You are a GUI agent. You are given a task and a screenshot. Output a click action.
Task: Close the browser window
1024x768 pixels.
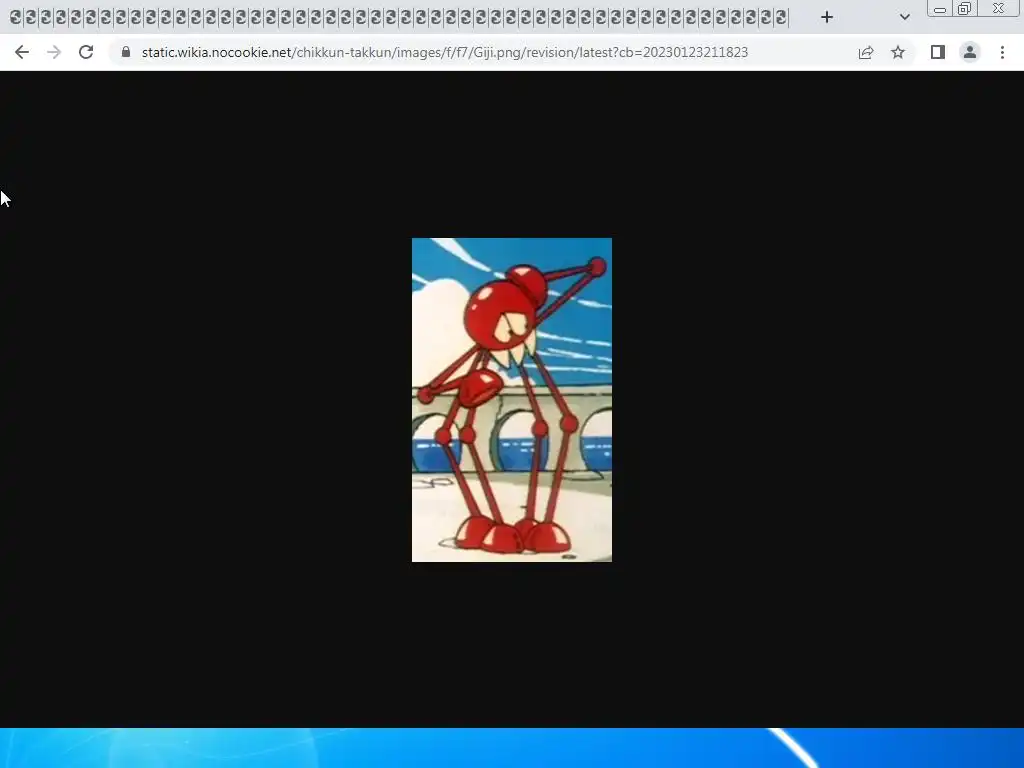coord(998,8)
